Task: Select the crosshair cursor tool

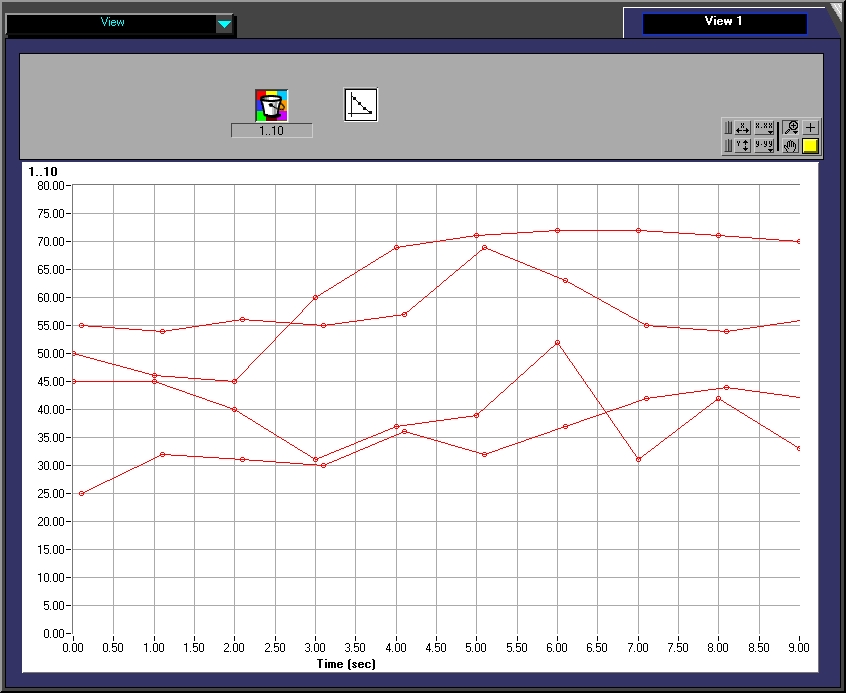Action: pyautogui.click(x=810, y=127)
